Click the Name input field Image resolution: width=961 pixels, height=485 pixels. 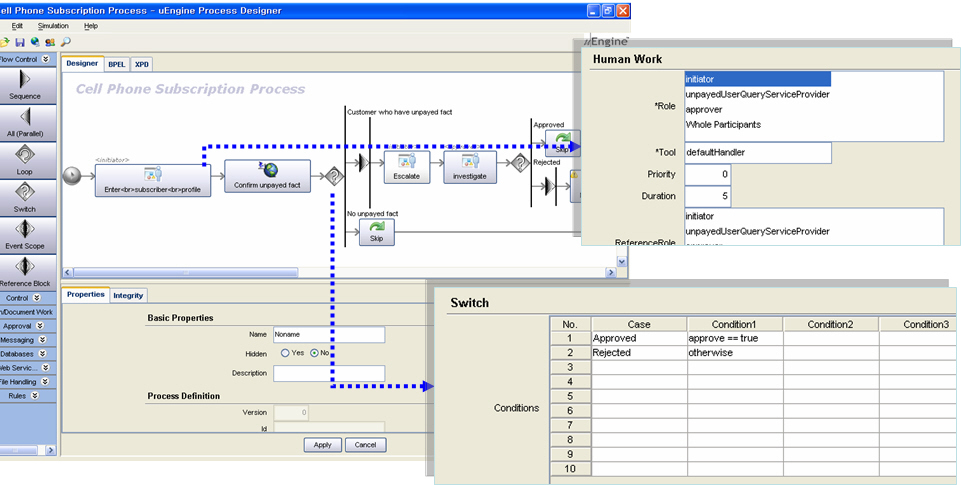click(x=329, y=334)
